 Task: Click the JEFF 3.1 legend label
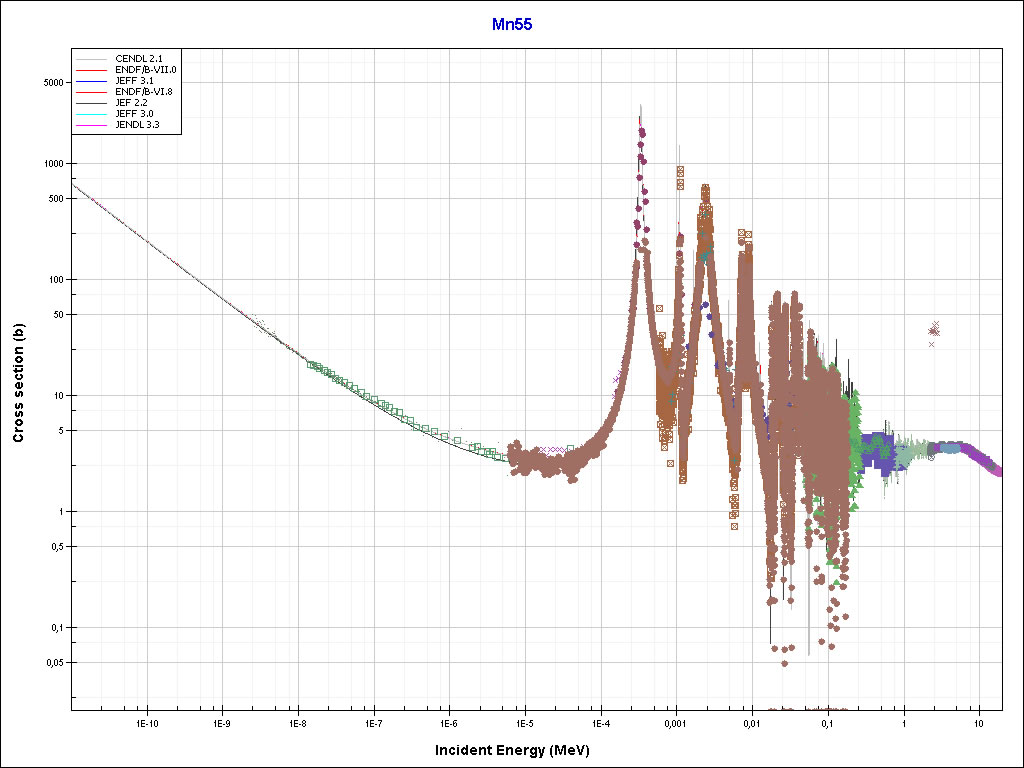point(132,80)
